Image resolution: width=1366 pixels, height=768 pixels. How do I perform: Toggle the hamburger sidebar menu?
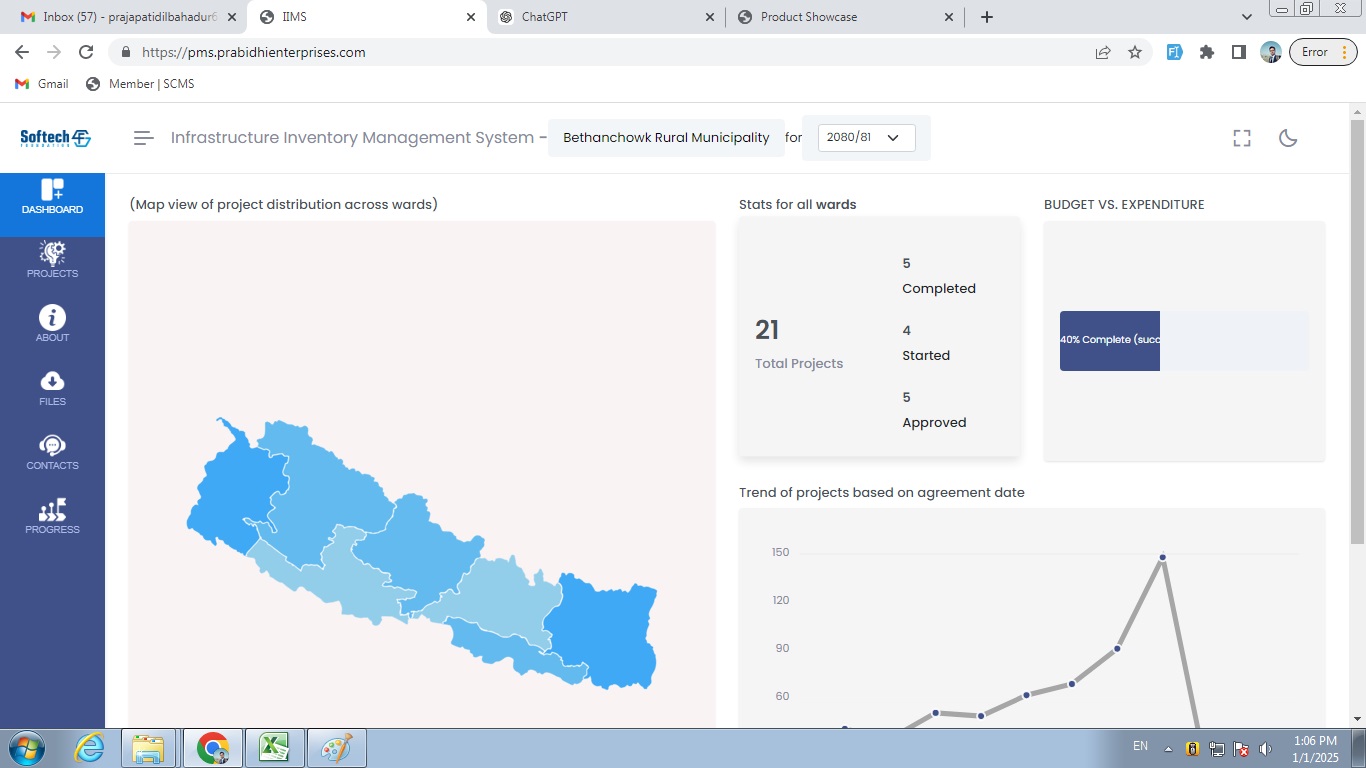[x=144, y=138]
